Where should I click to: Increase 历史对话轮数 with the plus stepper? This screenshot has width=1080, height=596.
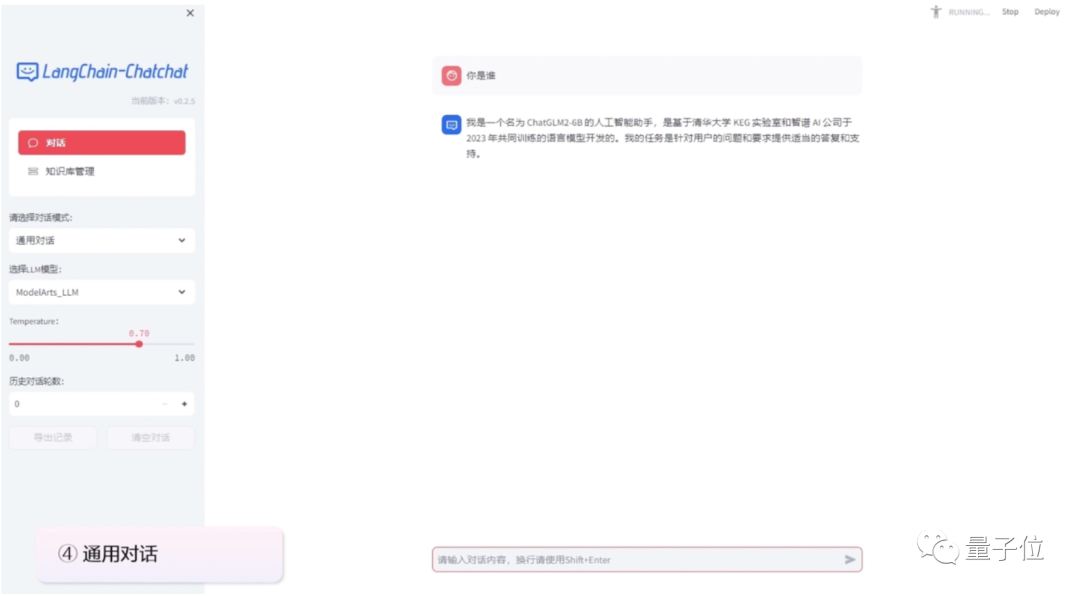coord(184,403)
